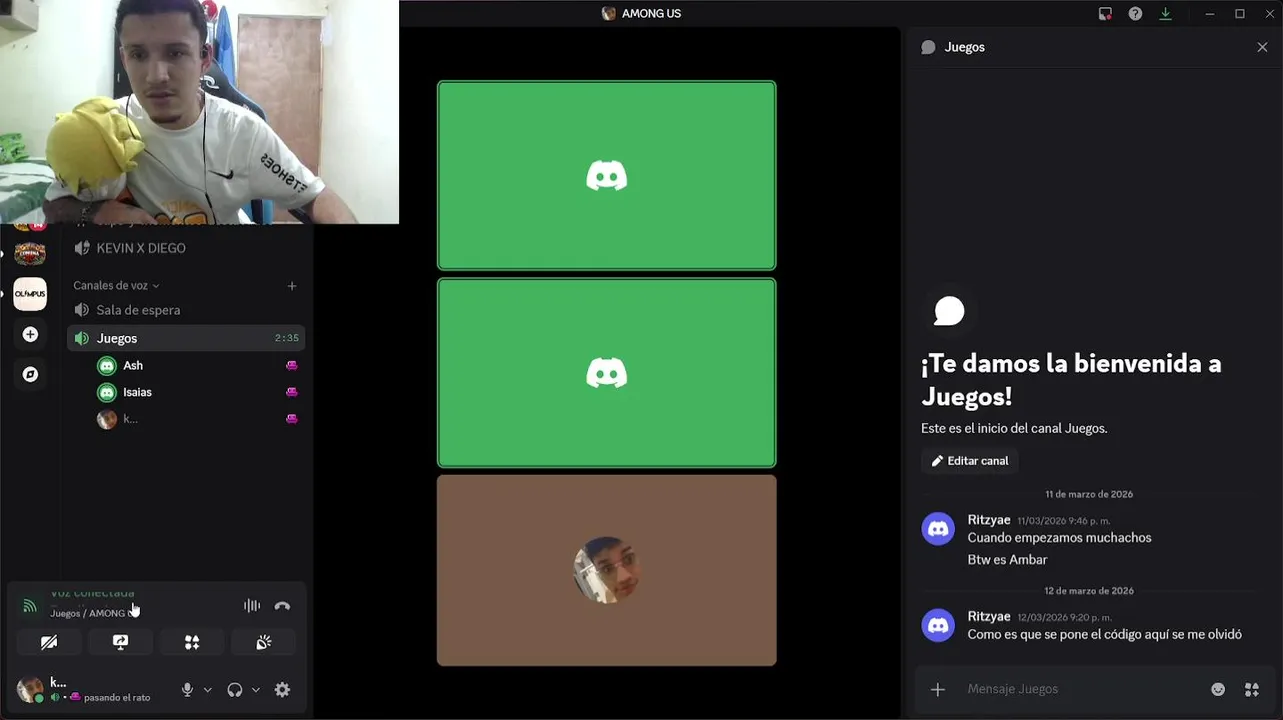Open user settings gear
1283x720 pixels.
(x=282, y=689)
